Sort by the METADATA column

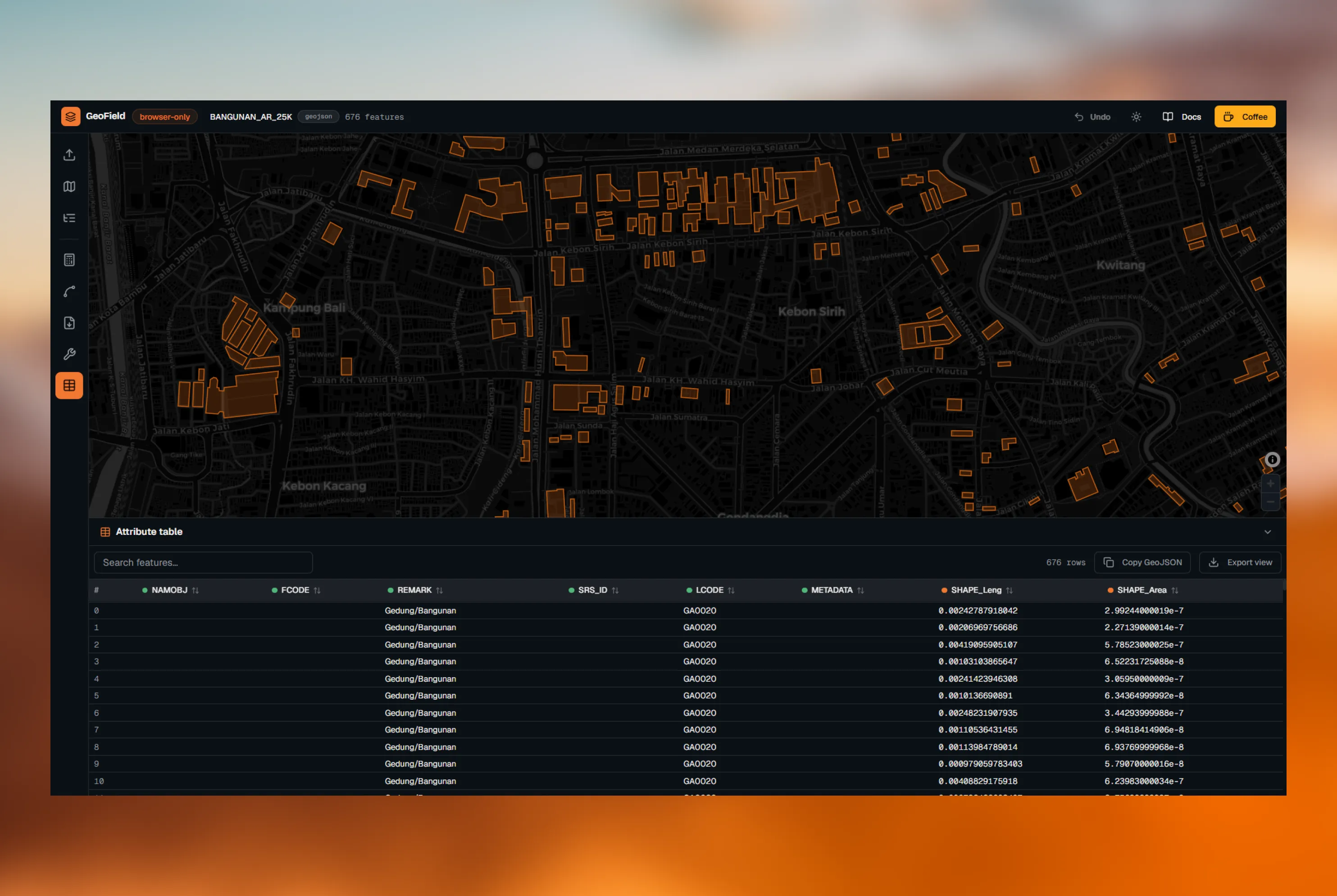(x=833, y=590)
